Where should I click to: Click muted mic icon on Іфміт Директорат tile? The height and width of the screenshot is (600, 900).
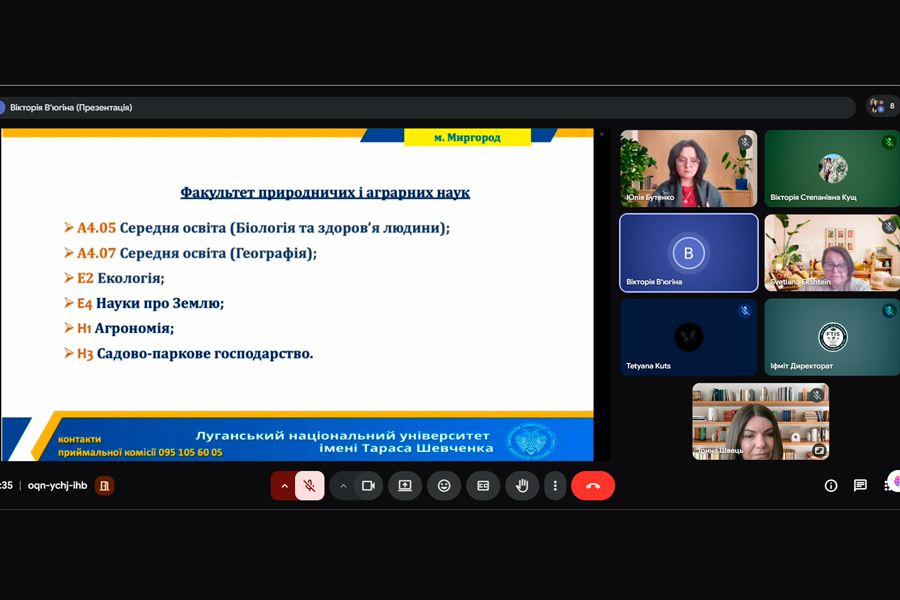point(889,311)
